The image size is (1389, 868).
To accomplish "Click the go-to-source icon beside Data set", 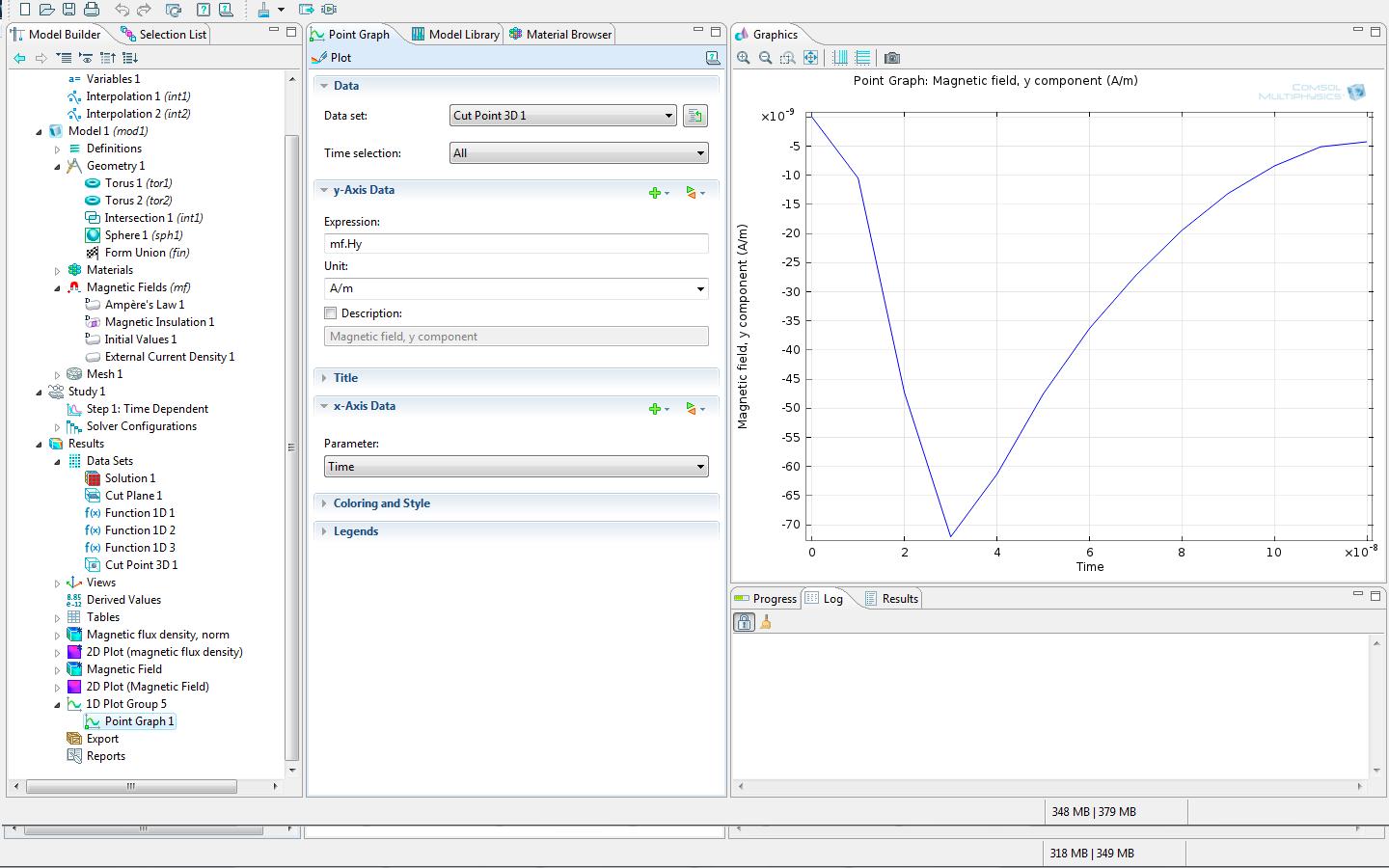I will coord(694,116).
